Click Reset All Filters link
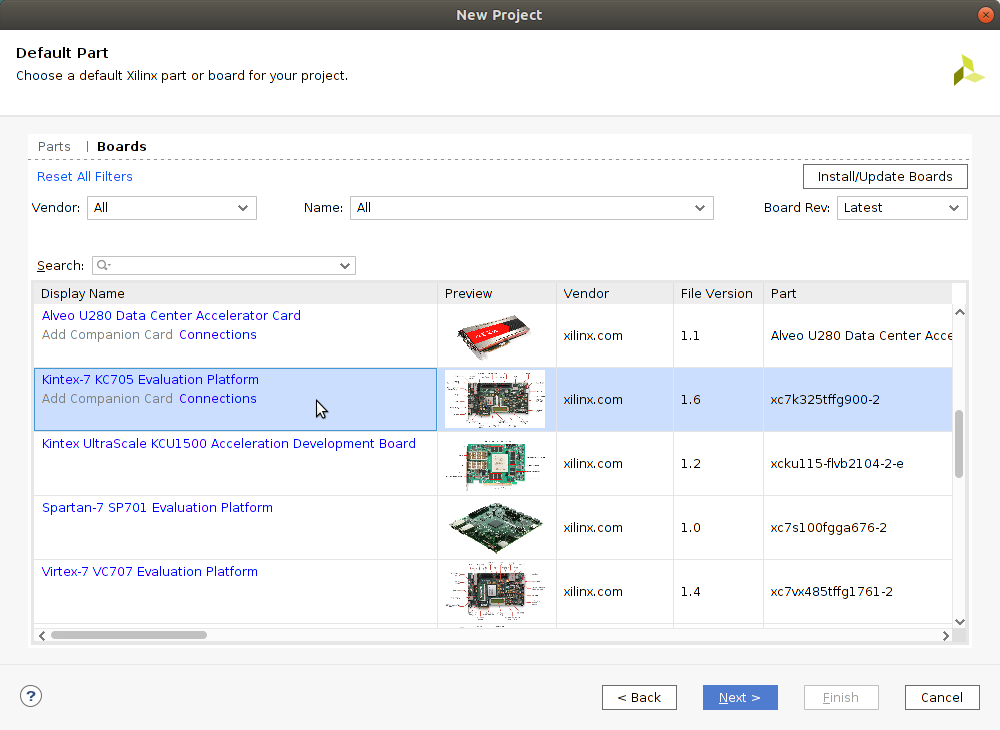1000x730 pixels. [x=85, y=177]
